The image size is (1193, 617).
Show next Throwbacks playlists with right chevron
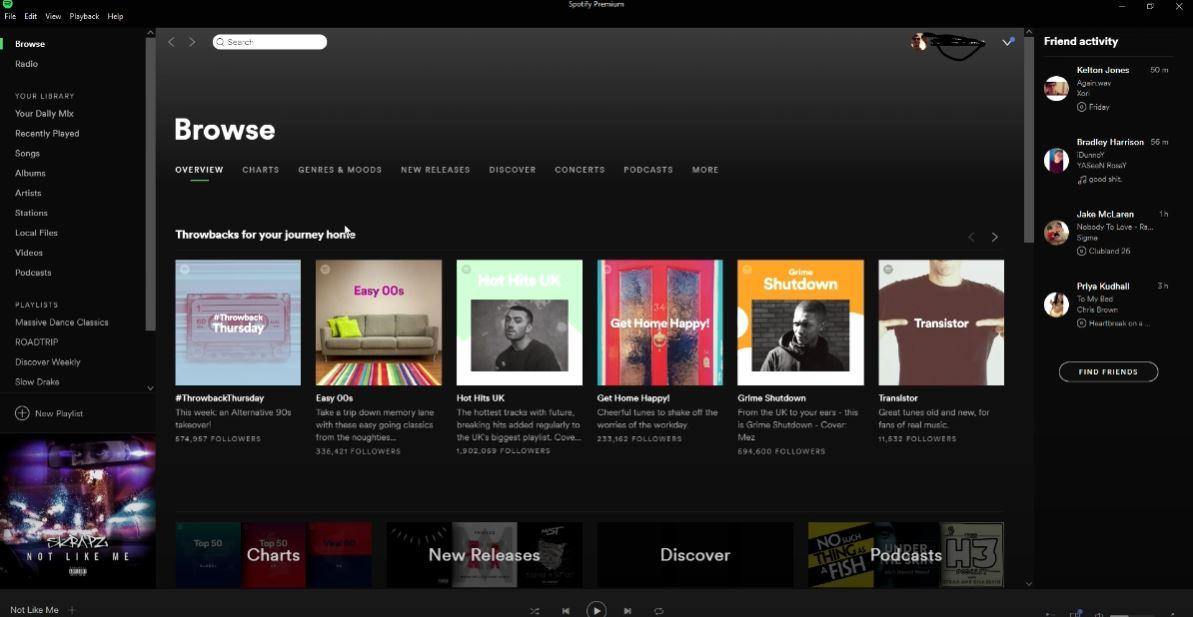994,237
